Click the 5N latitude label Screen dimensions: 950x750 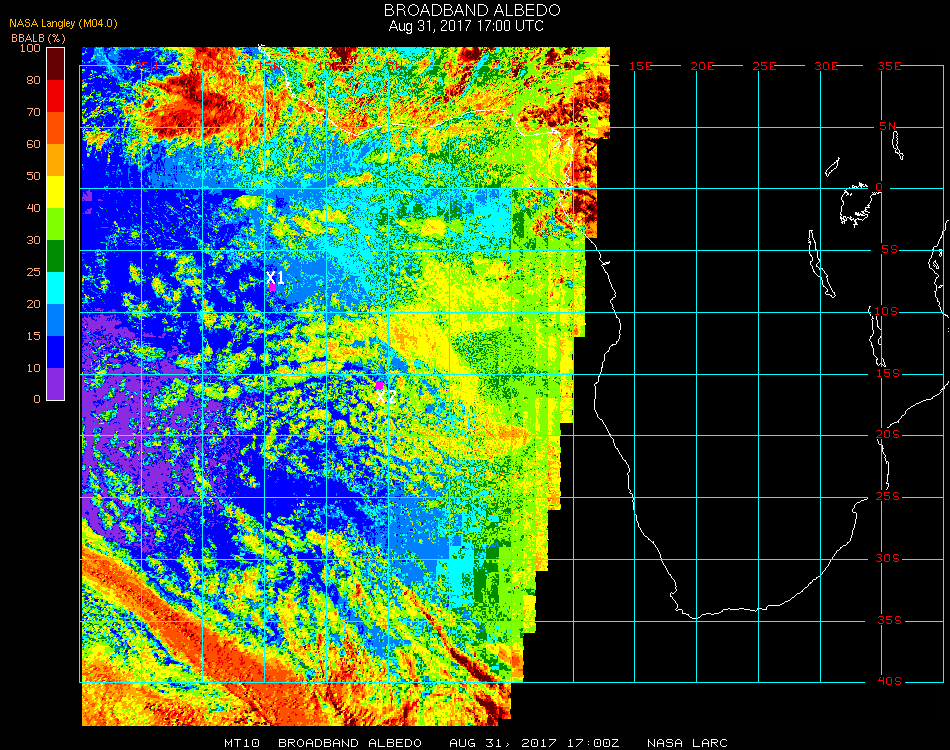pos(888,126)
